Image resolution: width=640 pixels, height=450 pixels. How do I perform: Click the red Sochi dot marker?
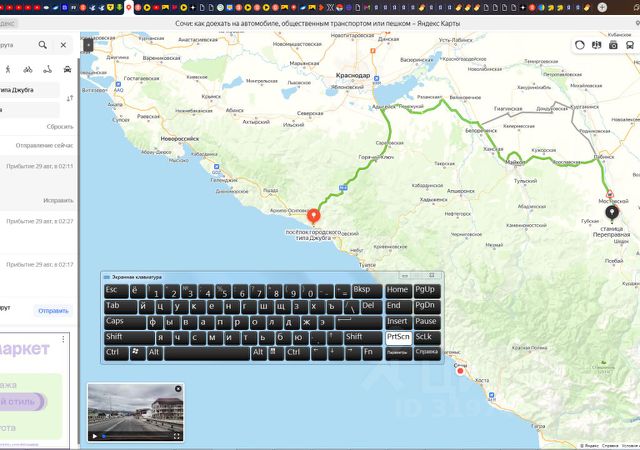460,371
